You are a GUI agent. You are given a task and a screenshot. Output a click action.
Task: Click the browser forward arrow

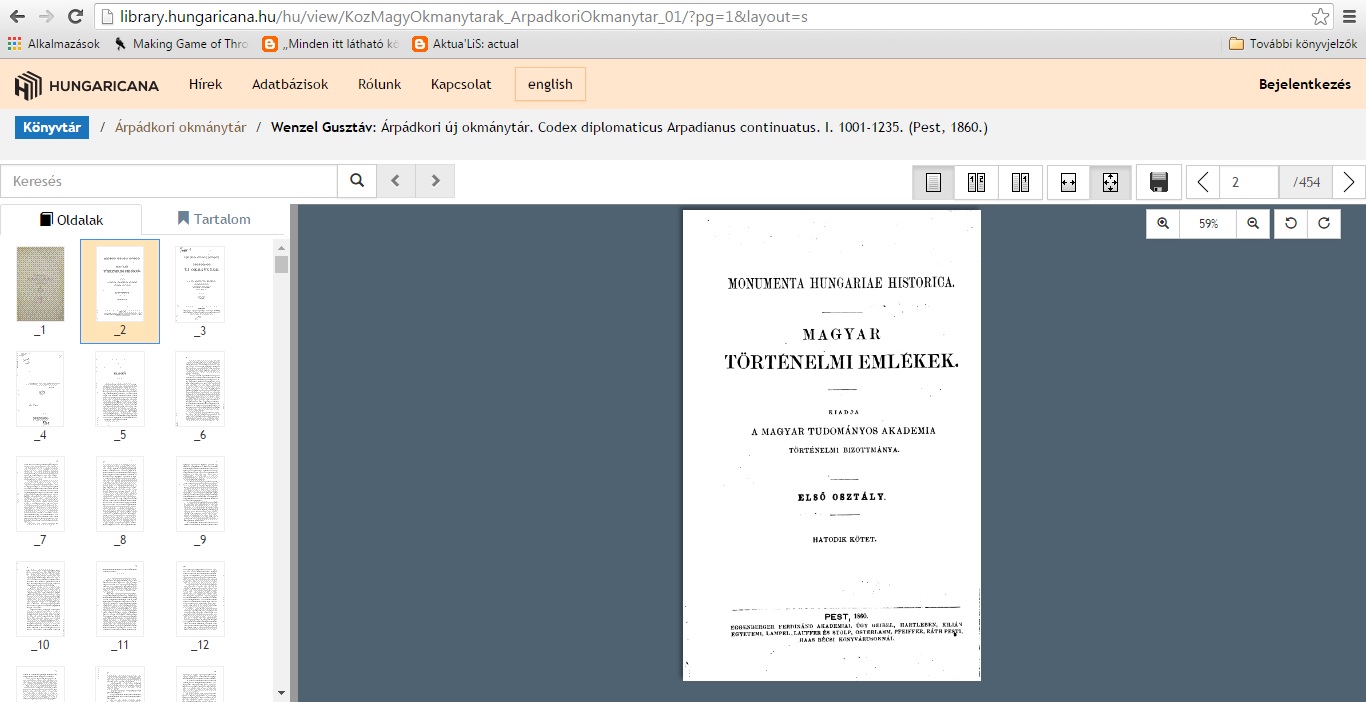46,16
